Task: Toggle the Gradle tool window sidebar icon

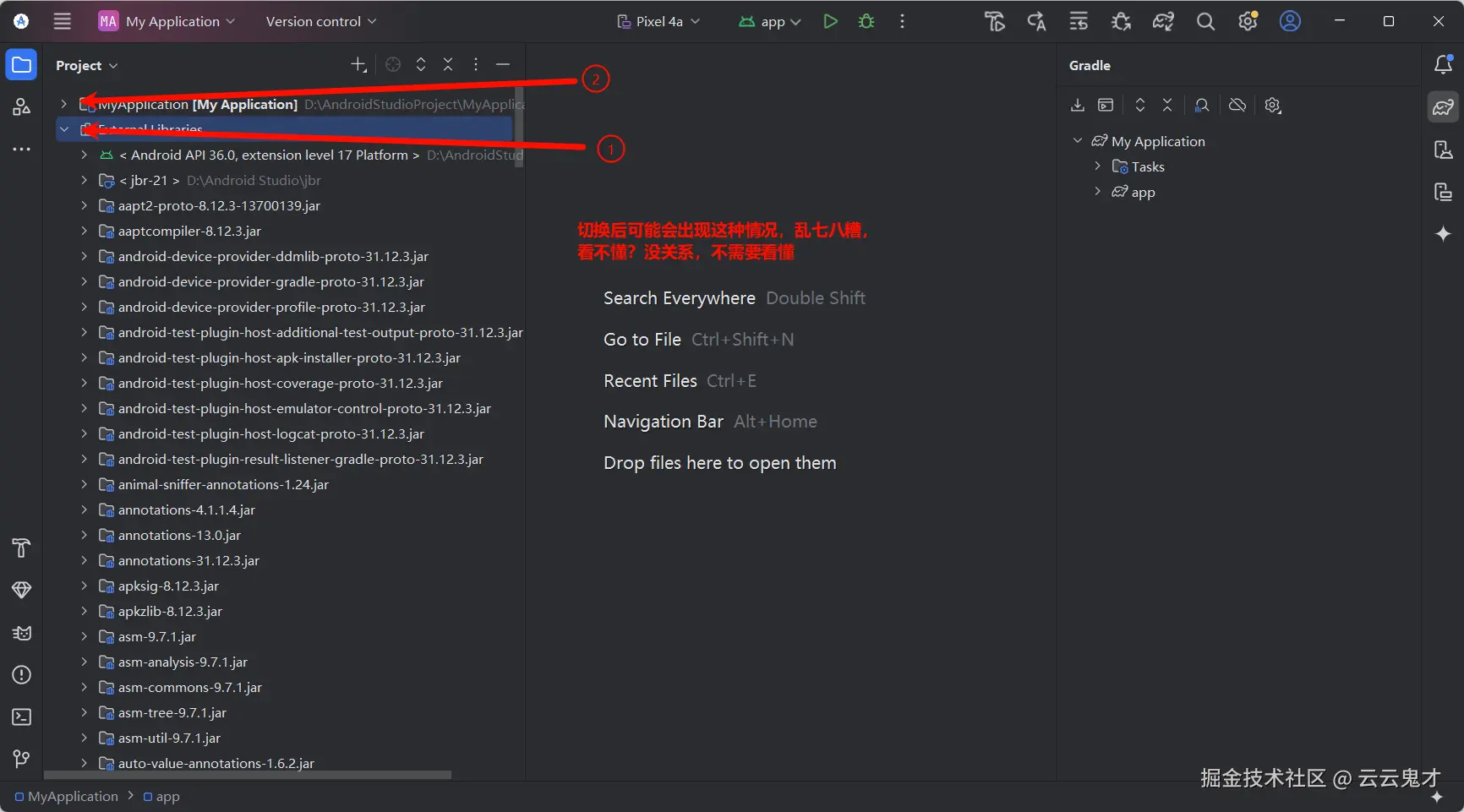Action: (x=1443, y=106)
